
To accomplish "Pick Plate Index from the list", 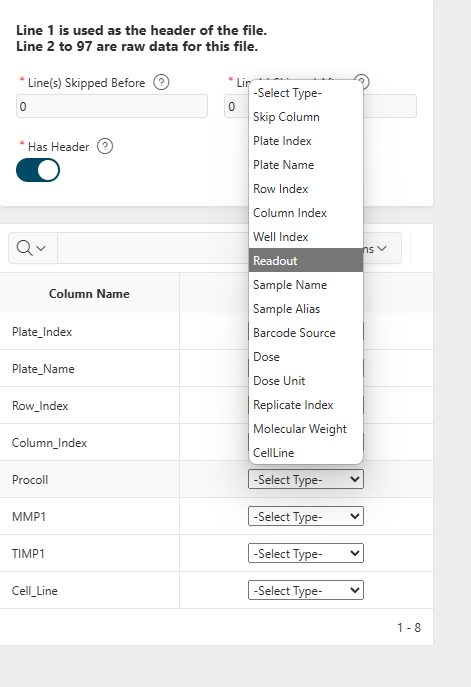I will (x=306, y=141).
